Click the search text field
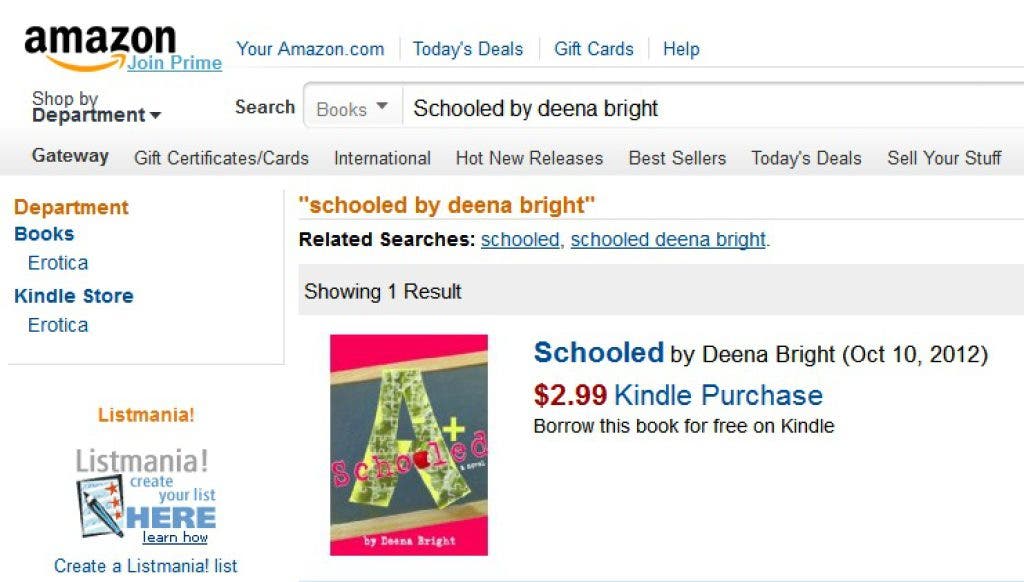 coord(700,109)
